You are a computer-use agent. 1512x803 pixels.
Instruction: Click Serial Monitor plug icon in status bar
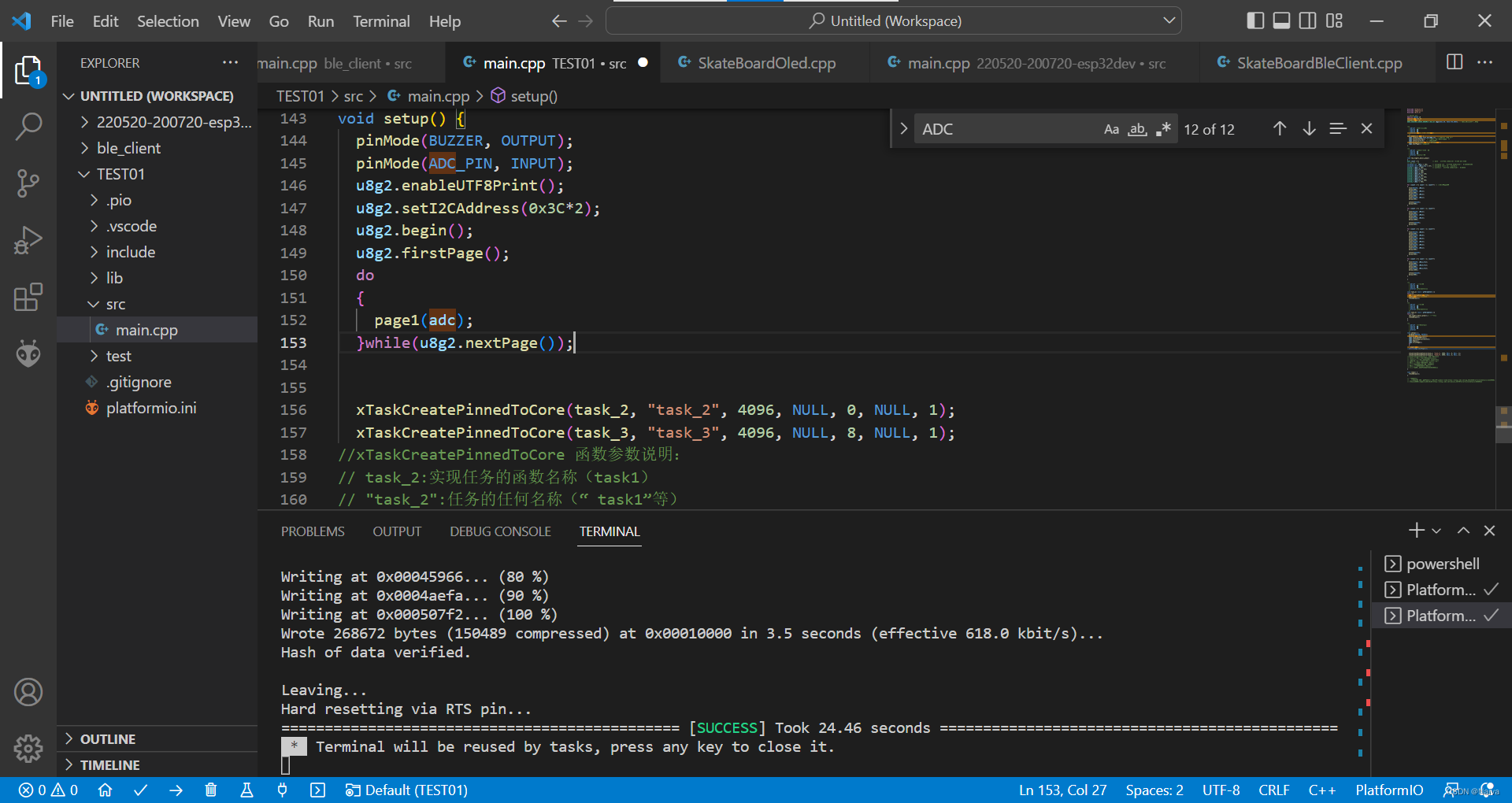pyautogui.click(x=282, y=790)
